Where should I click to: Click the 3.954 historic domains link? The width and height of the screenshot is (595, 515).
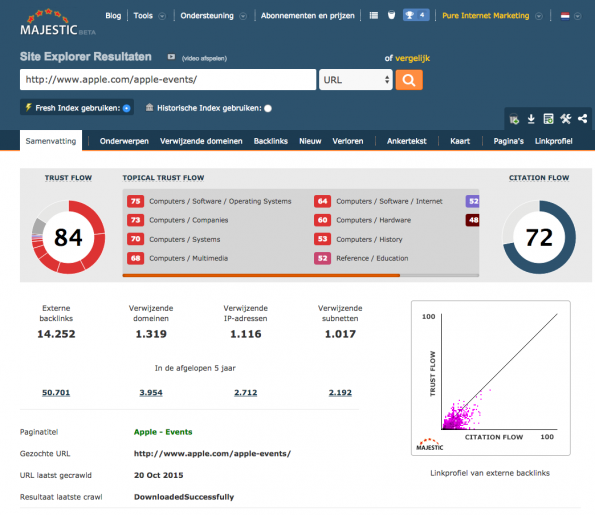tap(151, 392)
